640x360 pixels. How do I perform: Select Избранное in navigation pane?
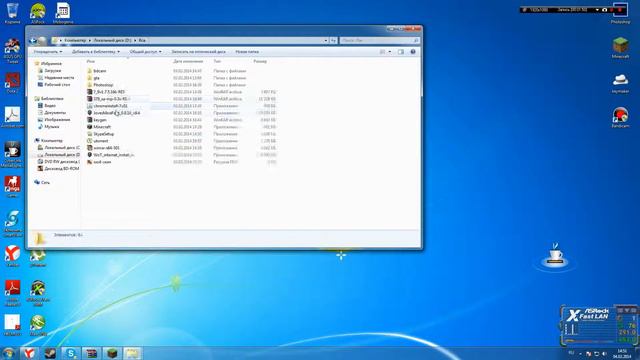(x=51, y=64)
